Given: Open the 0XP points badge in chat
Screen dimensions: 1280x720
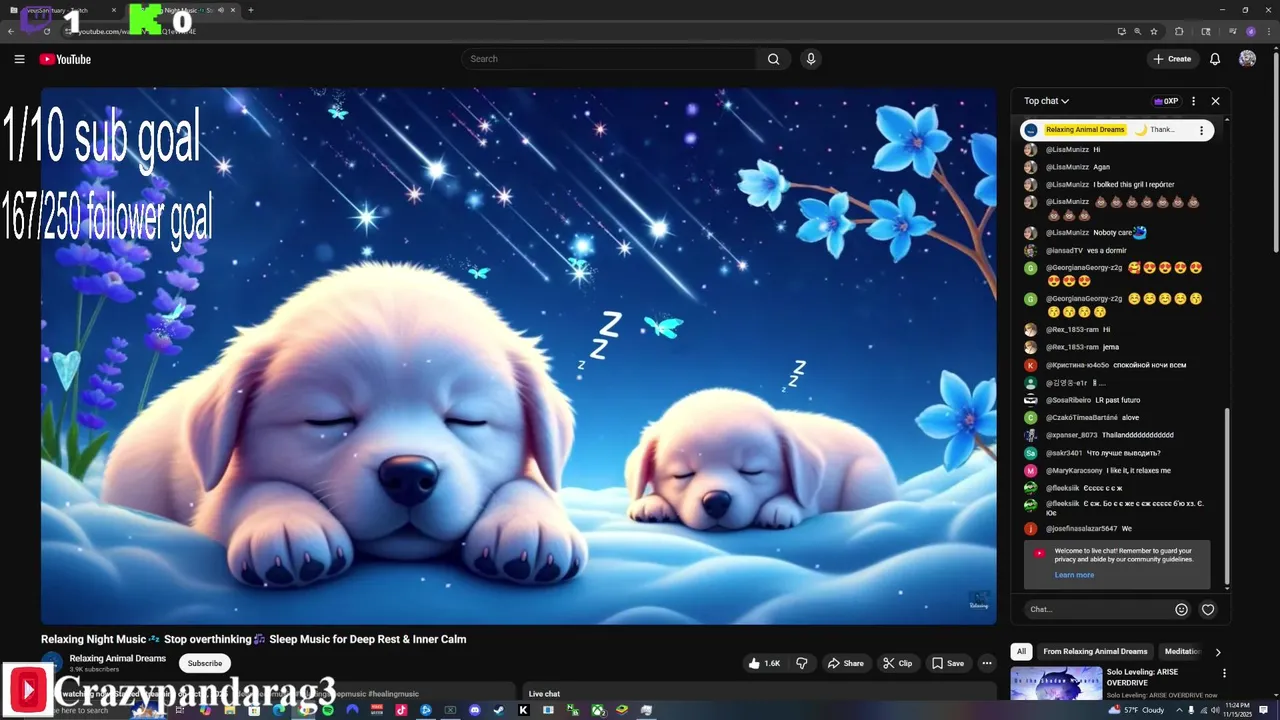Looking at the screenshot, I should (1166, 101).
